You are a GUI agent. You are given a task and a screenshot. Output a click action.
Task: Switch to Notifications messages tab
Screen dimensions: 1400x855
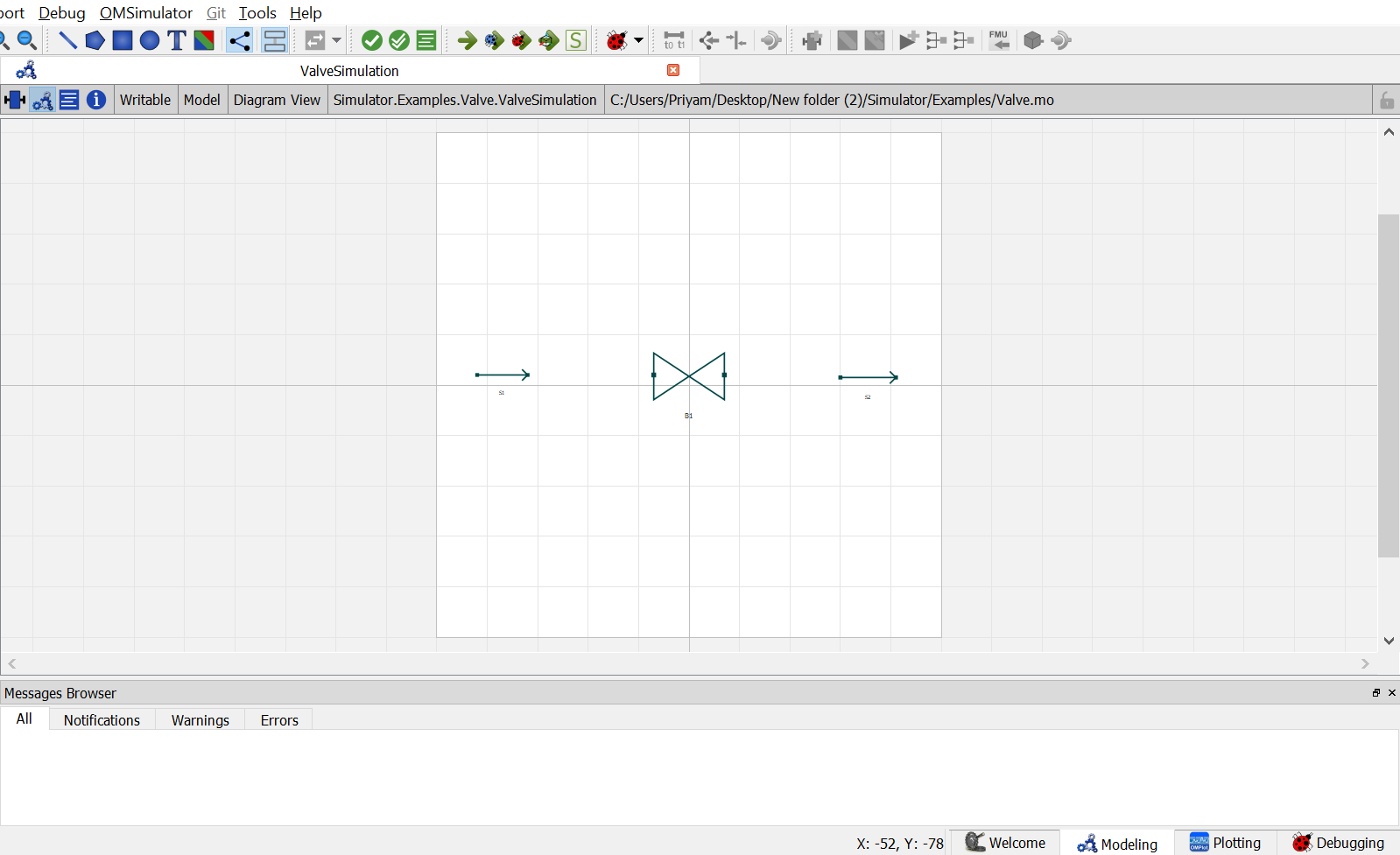click(102, 720)
